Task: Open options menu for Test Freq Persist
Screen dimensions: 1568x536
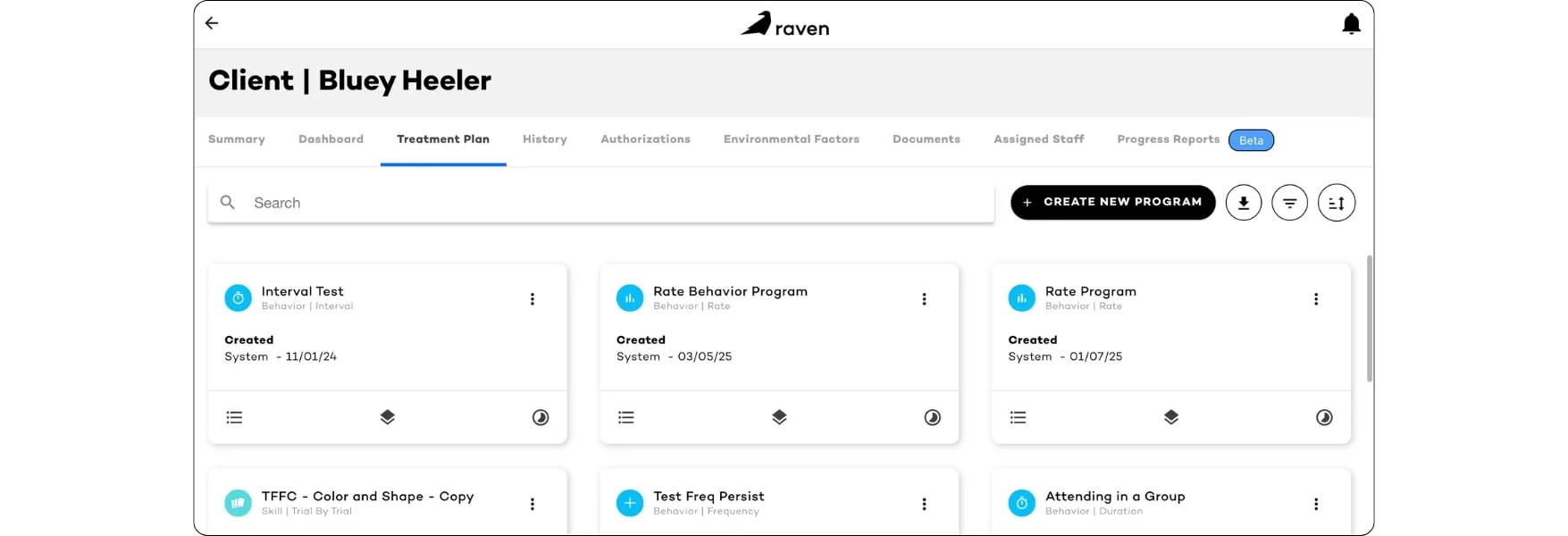Action: click(x=924, y=504)
